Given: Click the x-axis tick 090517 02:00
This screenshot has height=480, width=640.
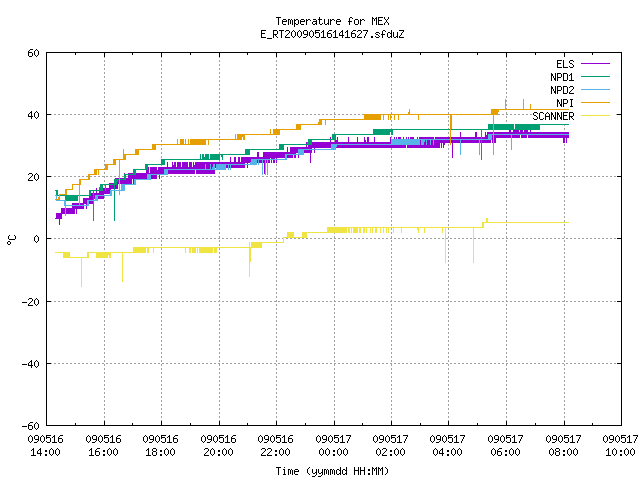Looking at the screenshot, I should (x=391, y=446).
